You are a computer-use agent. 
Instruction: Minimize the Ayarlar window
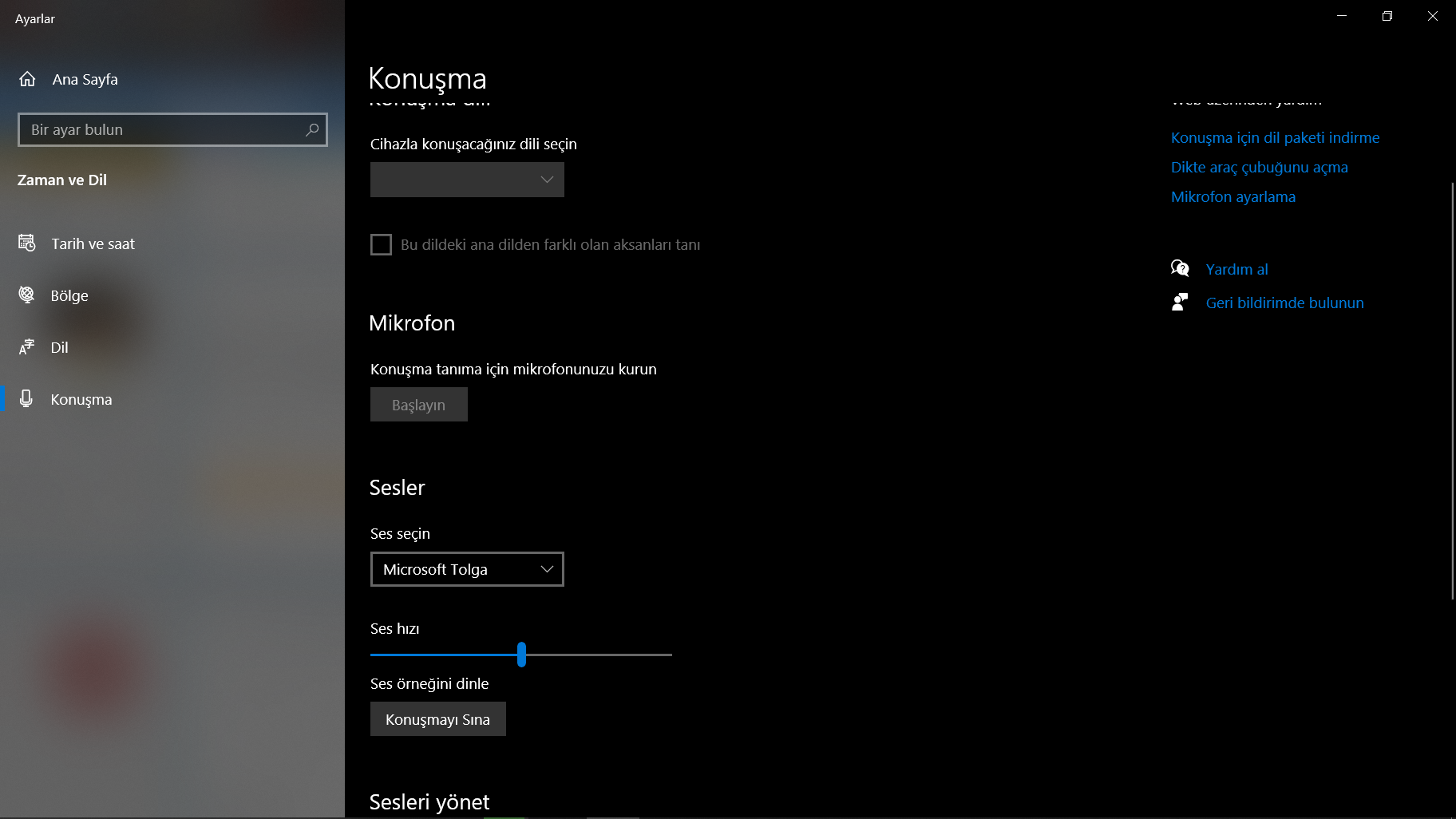(1342, 16)
